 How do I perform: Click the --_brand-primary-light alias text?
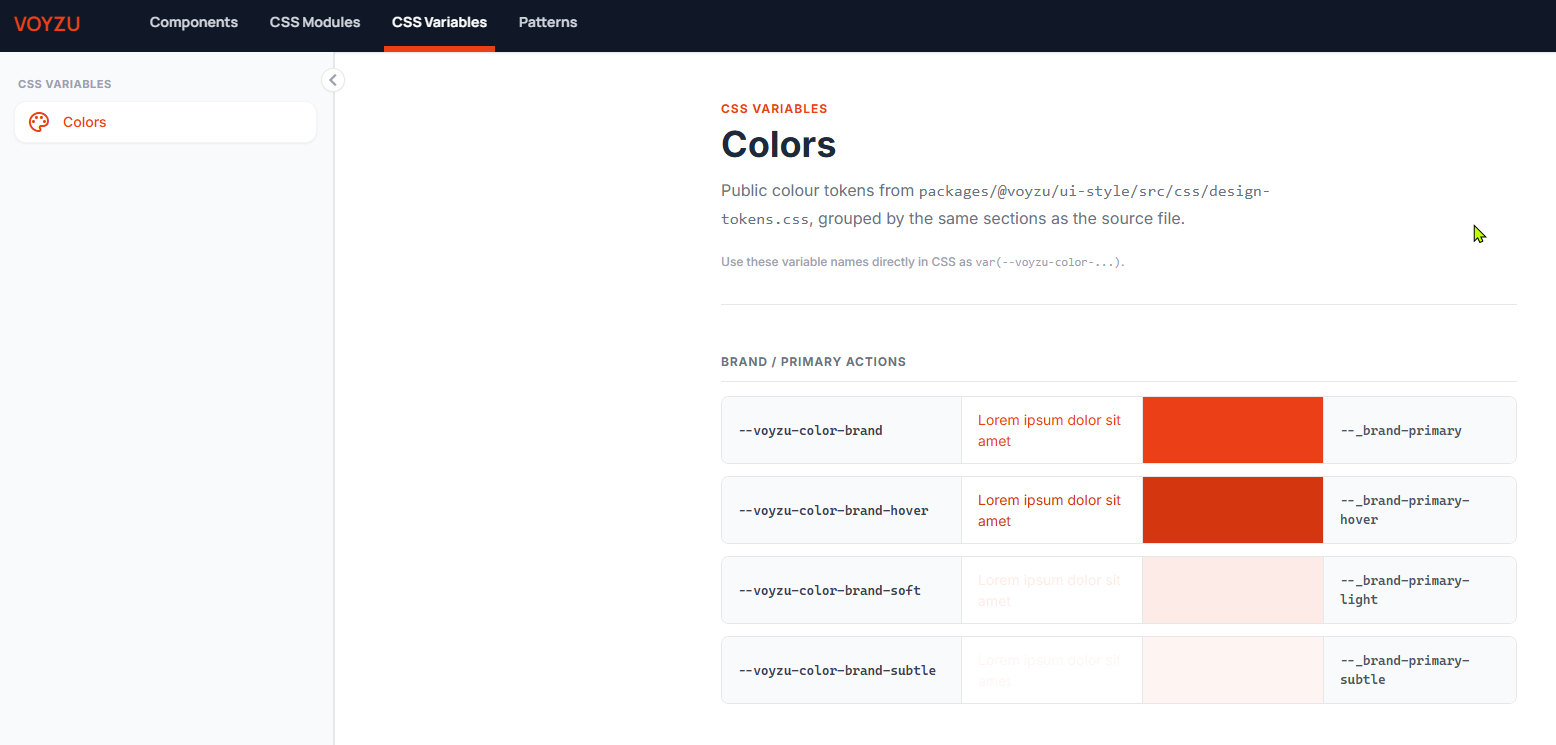tap(1405, 590)
